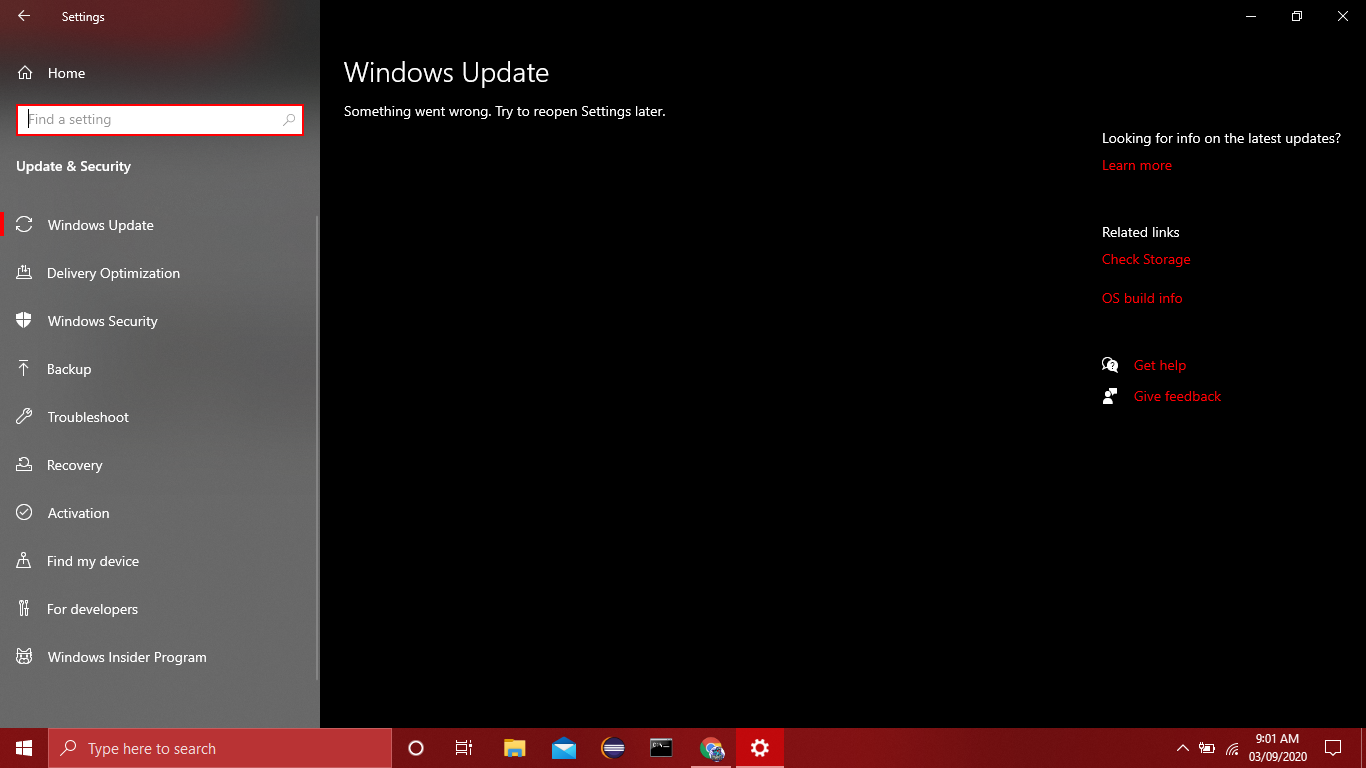Click the Learn more link
The width and height of the screenshot is (1366, 768).
coord(1136,165)
